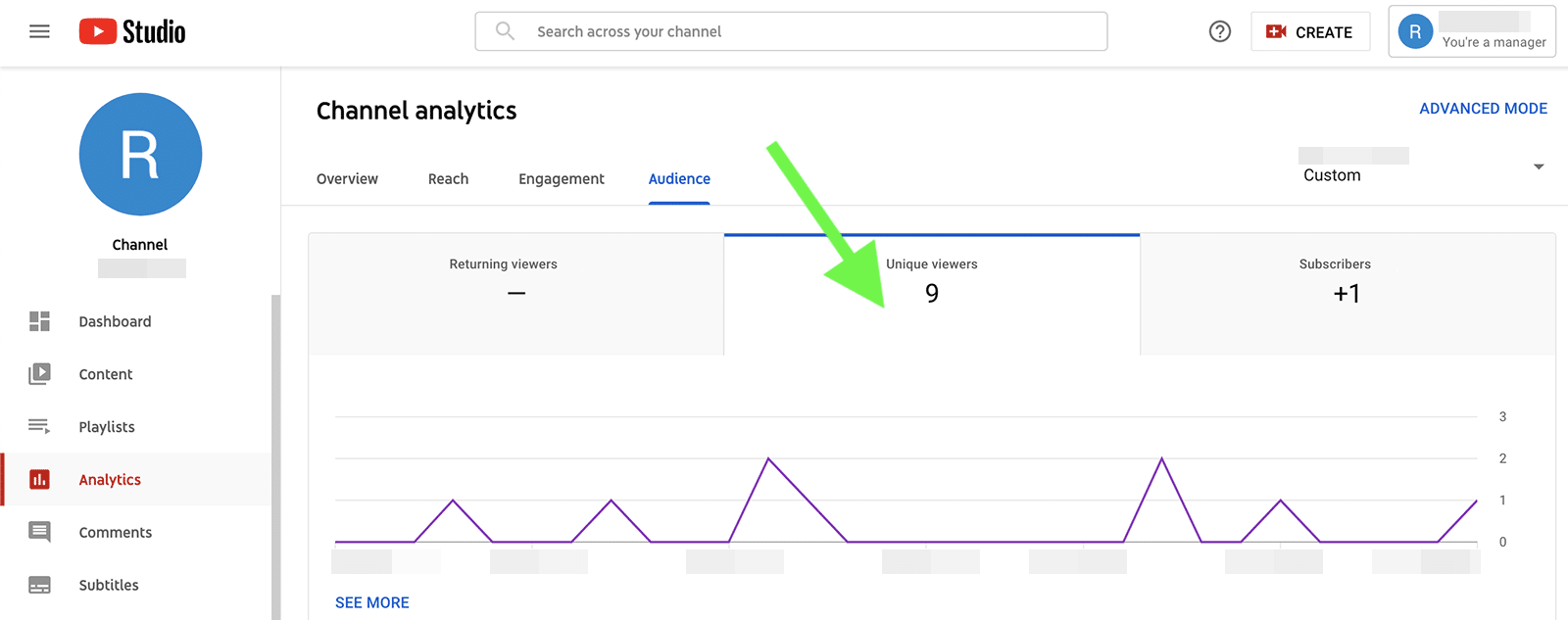Viewport: 1568px width, 620px height.
Task: Click the Dashboard grid icon
Action: tap(39, 321)
